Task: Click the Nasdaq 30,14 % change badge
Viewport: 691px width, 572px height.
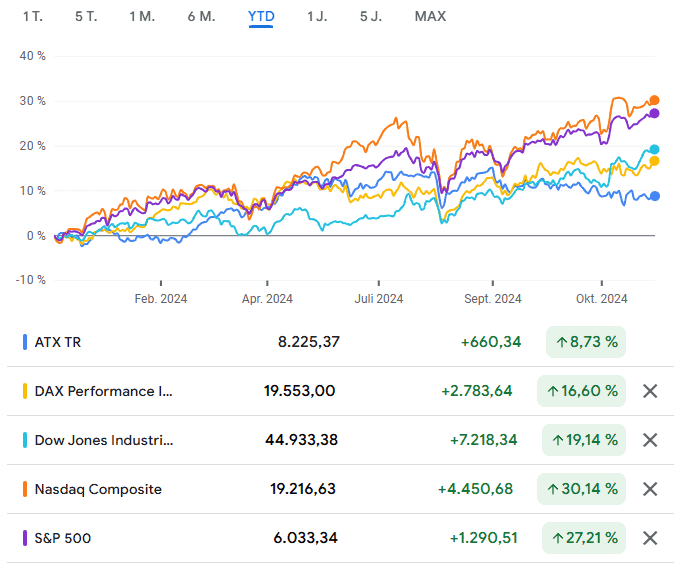Action: pos(581,489)
